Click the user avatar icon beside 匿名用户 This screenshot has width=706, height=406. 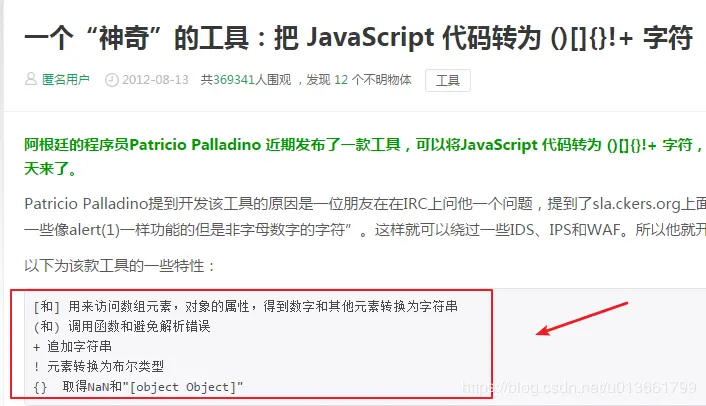pos(31,79)
